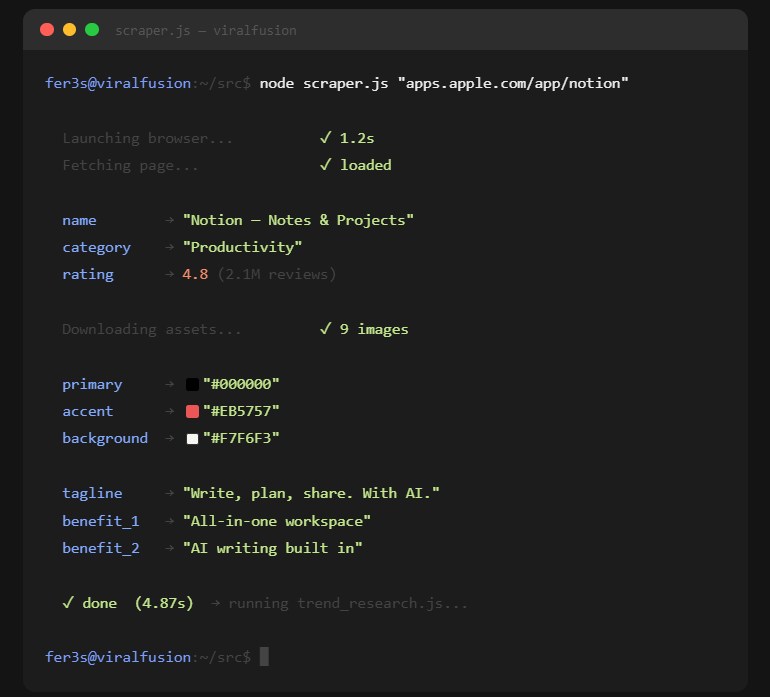This screenshot has width=770, height=697.
Task: Click the value "All-in-one workspace"
Action: pyautogui.click(x=276, y=521)
